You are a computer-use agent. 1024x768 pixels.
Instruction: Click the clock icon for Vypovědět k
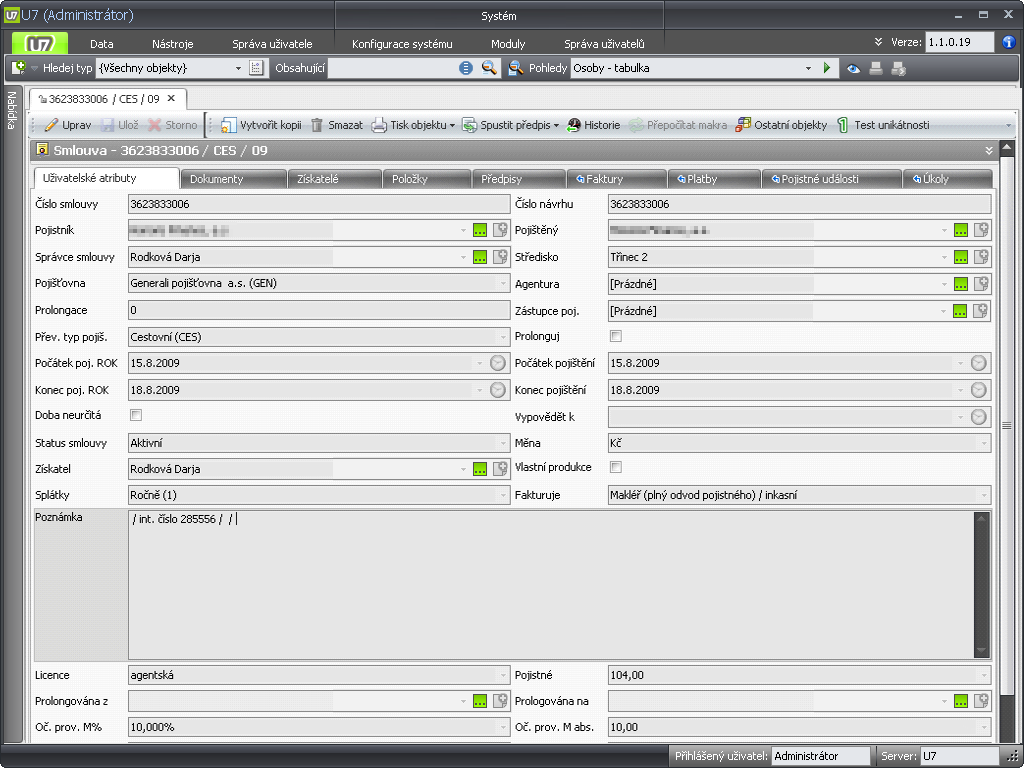(978, 417)
